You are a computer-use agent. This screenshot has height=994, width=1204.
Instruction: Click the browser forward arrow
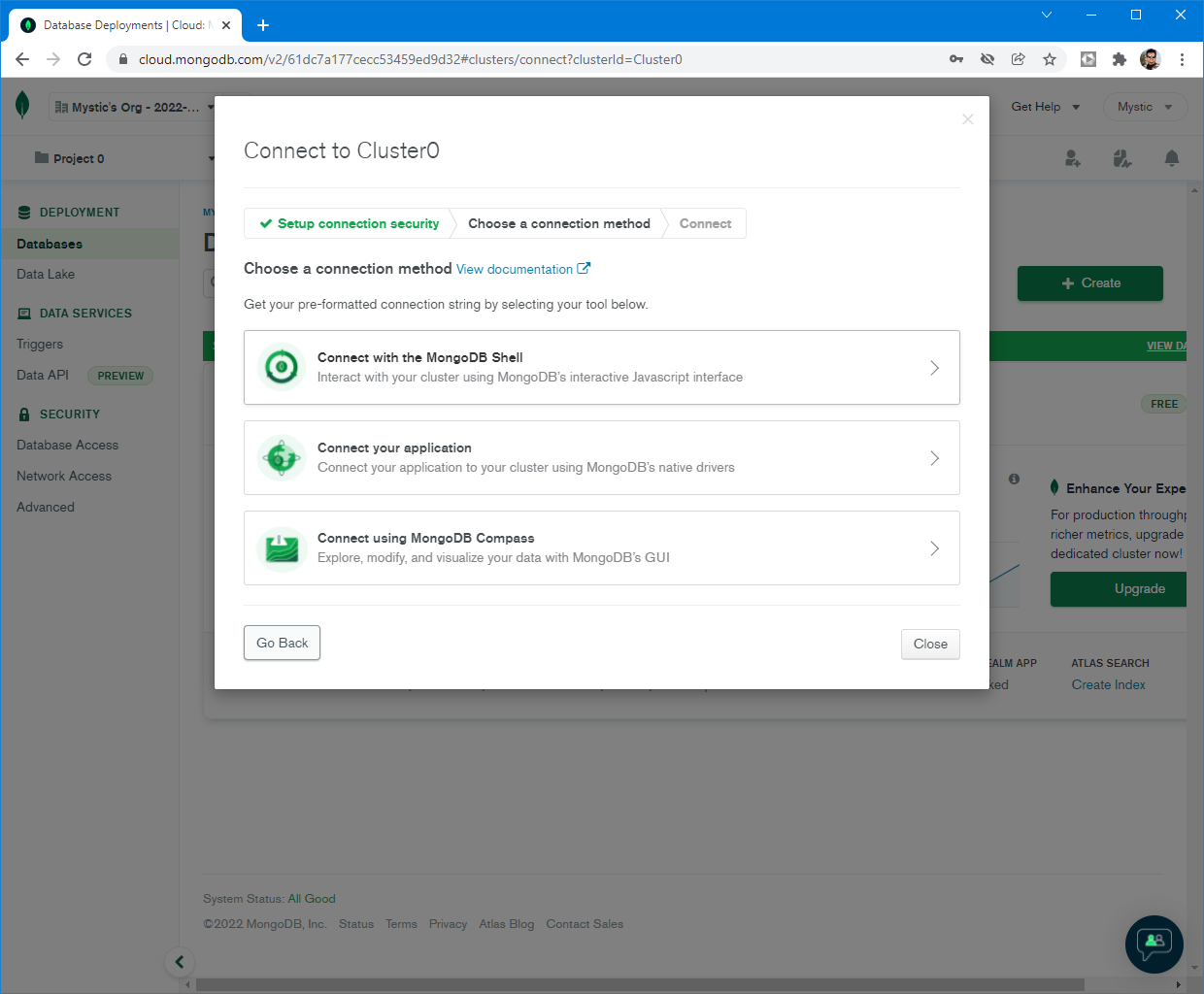pyautogui.click(x=53, y=59)
